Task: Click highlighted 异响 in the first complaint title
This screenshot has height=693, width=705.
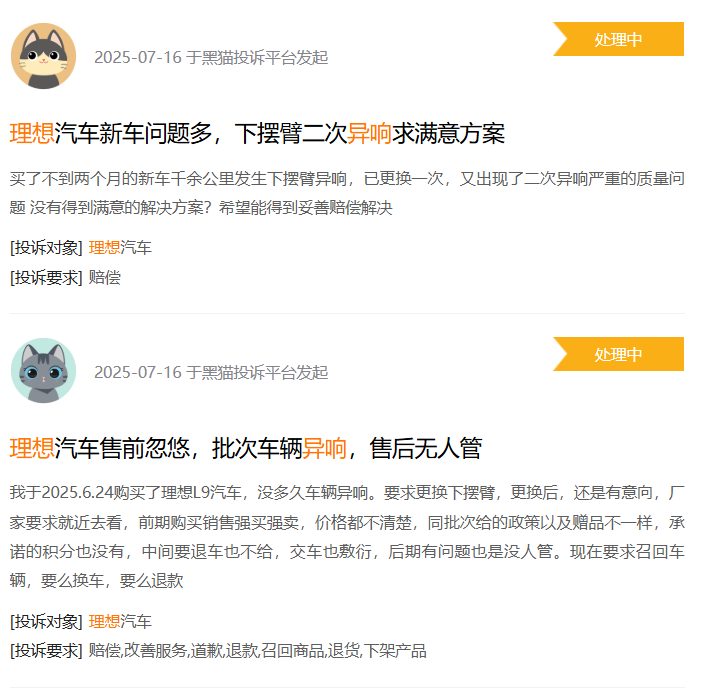Action: point(370,134)
